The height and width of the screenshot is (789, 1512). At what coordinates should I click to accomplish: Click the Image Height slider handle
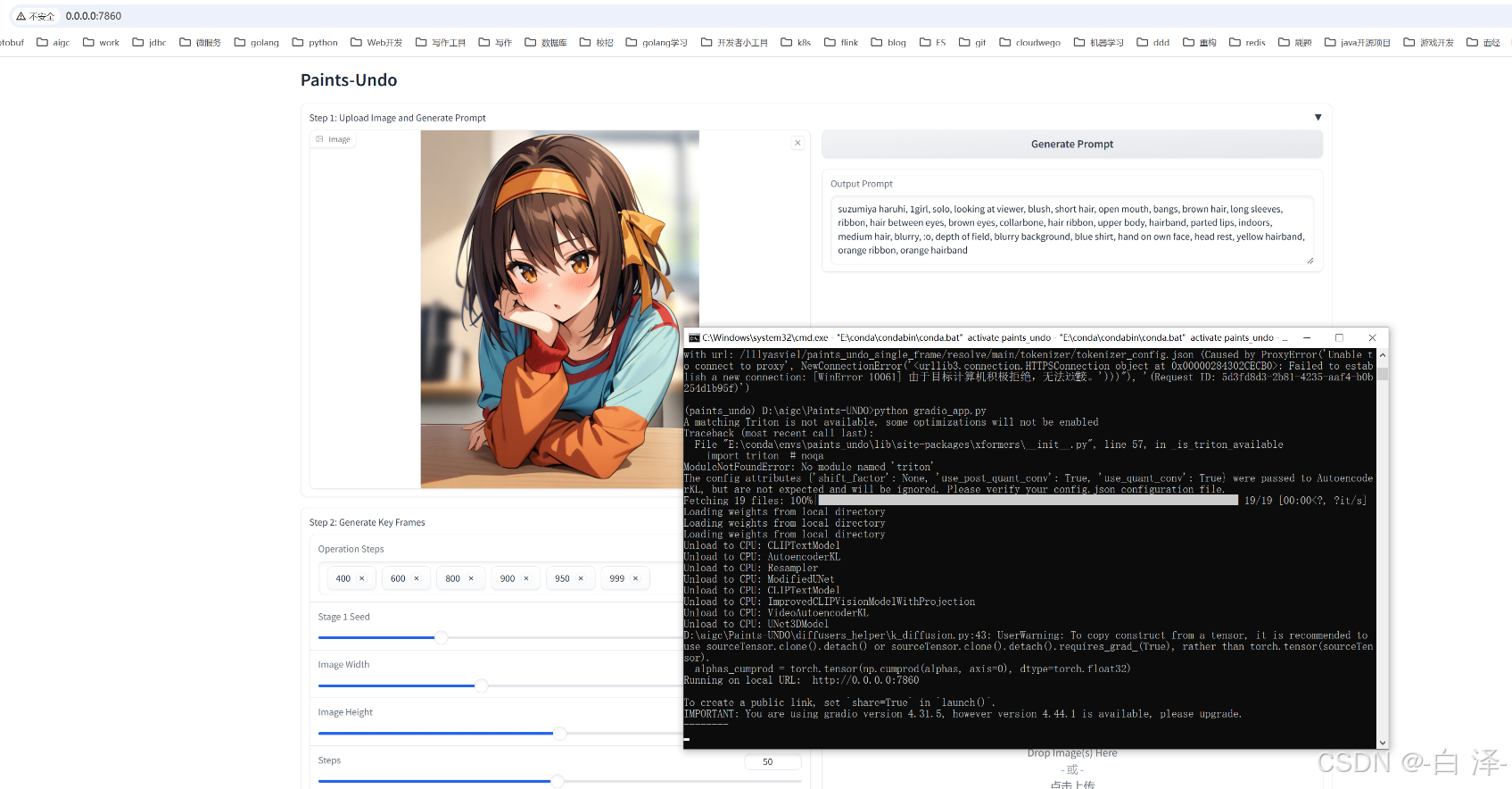pos(560,734)
